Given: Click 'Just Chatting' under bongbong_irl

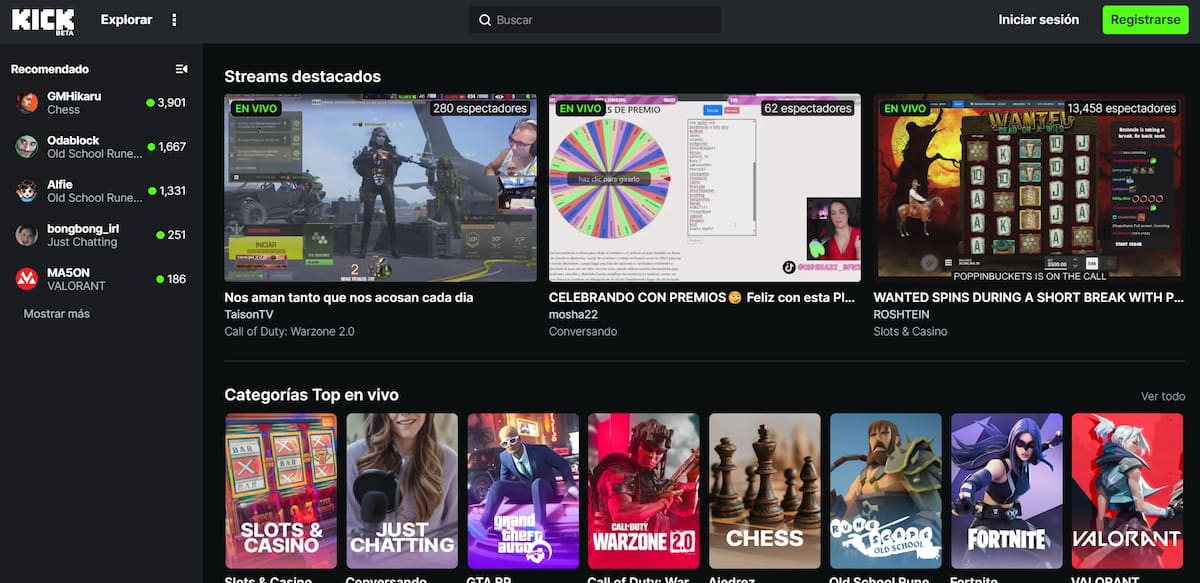Looking at the screenshot, I should click(82, 242).
